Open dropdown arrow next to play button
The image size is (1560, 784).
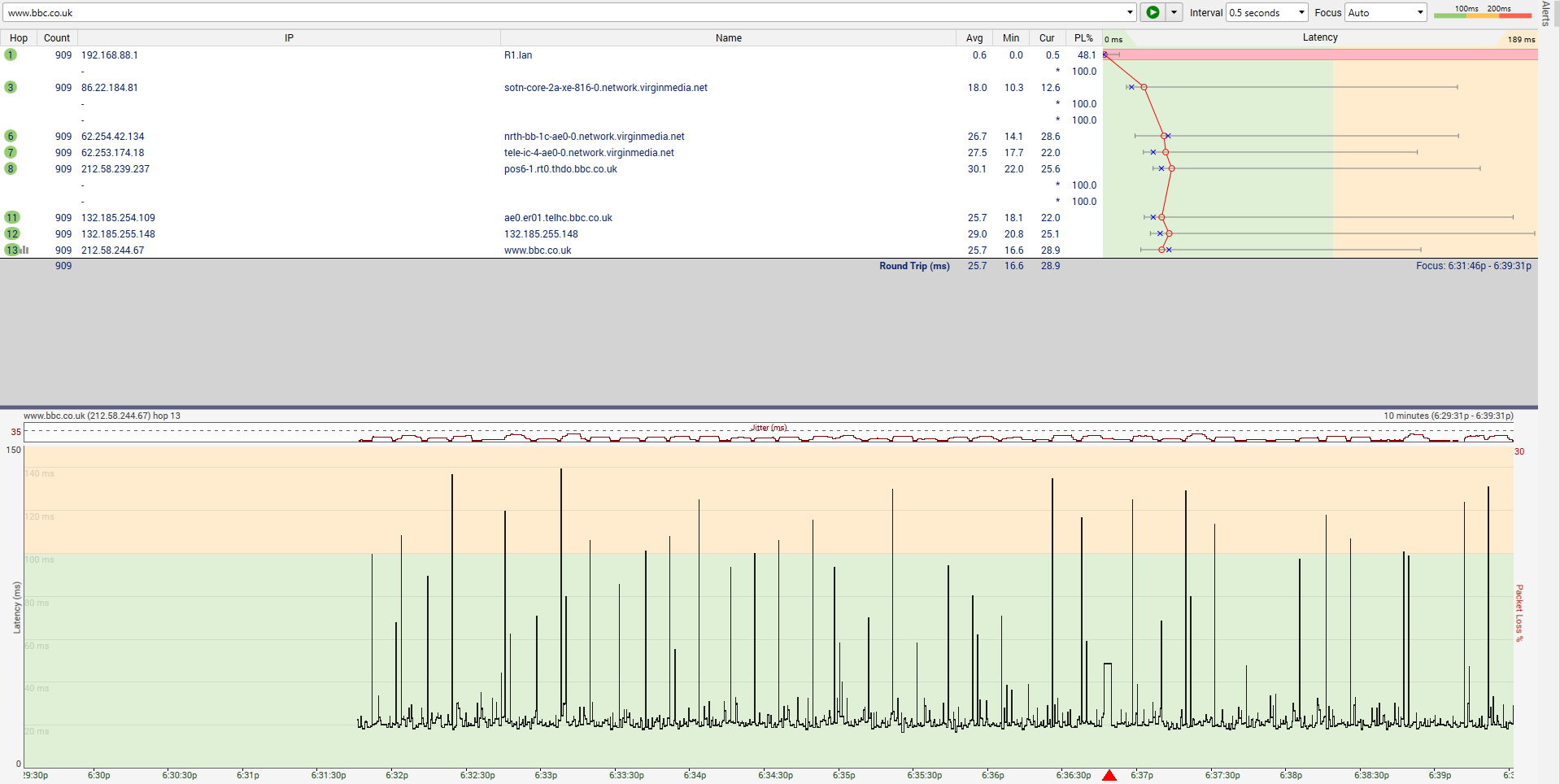[x=1174, y=12]
